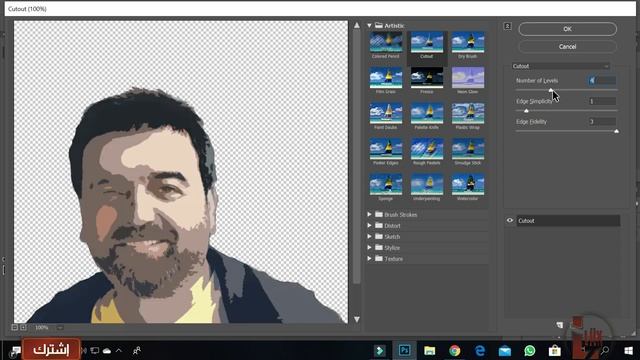This screenshot has width=640, height=360.
Task: Zoom out the preview with minus button
Action: [x=15, y=327]
